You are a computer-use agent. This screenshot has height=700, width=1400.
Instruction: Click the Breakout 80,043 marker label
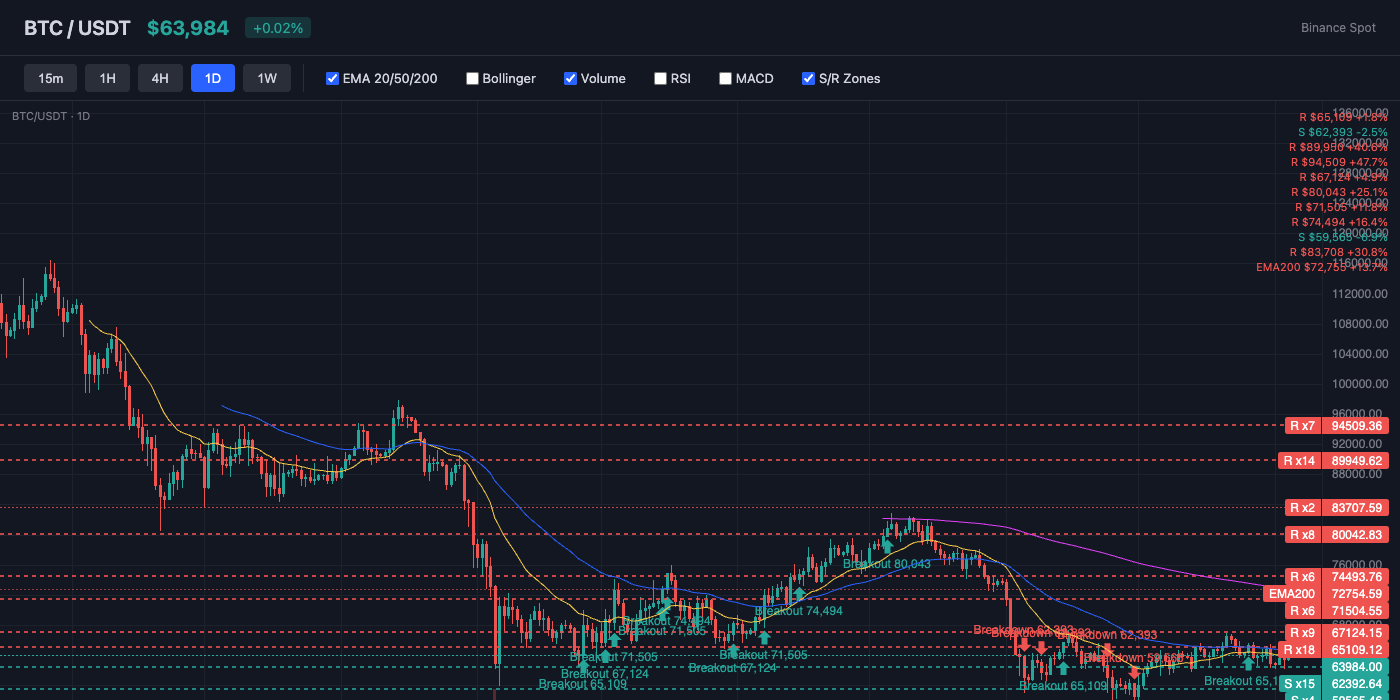click(886, 564)
